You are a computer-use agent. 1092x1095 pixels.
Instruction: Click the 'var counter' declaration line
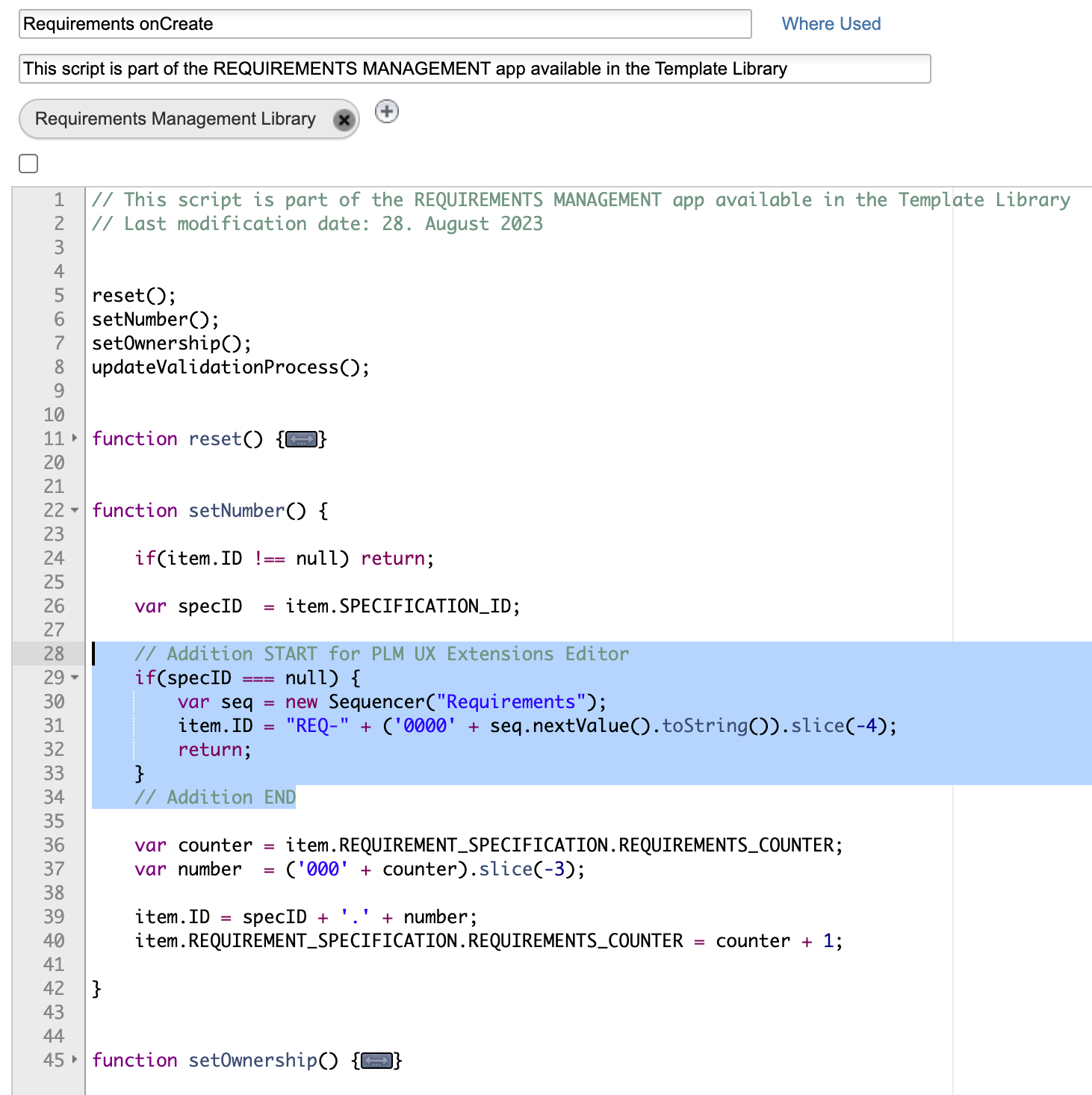coord(488,845)
